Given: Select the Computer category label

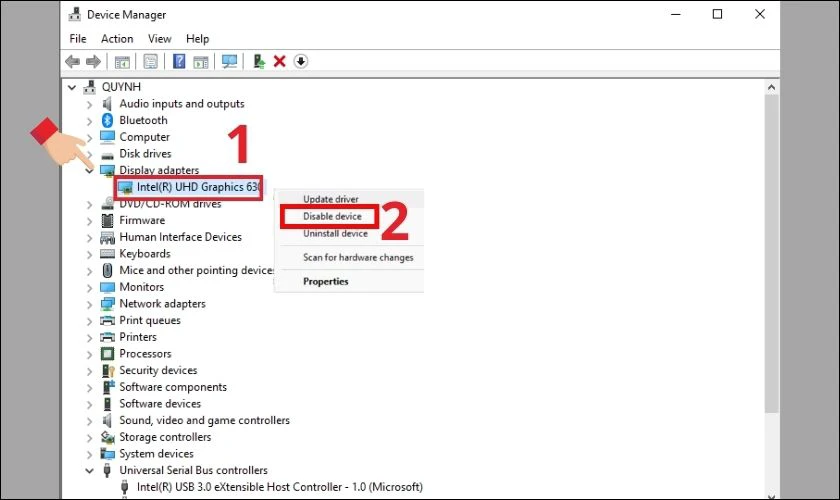Looking at the screenshot, I should [x=144, y=137].
